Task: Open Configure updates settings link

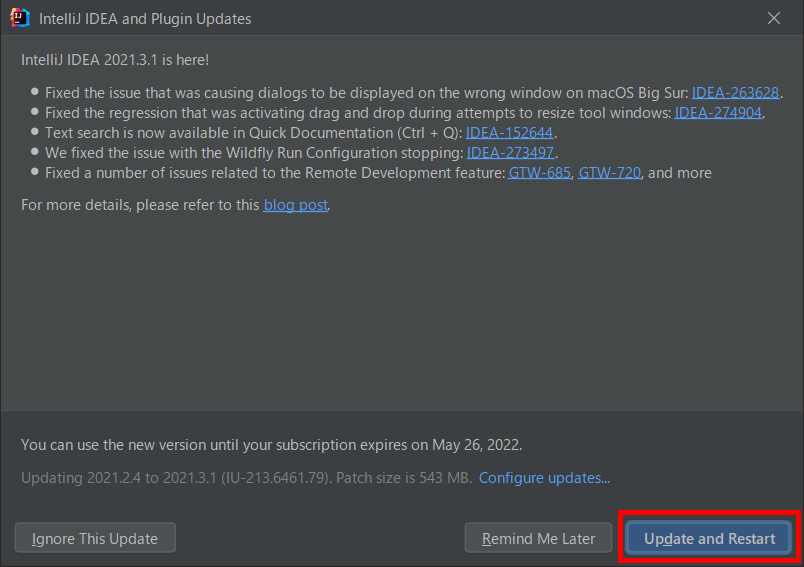Action: click(x=544, y=478)
